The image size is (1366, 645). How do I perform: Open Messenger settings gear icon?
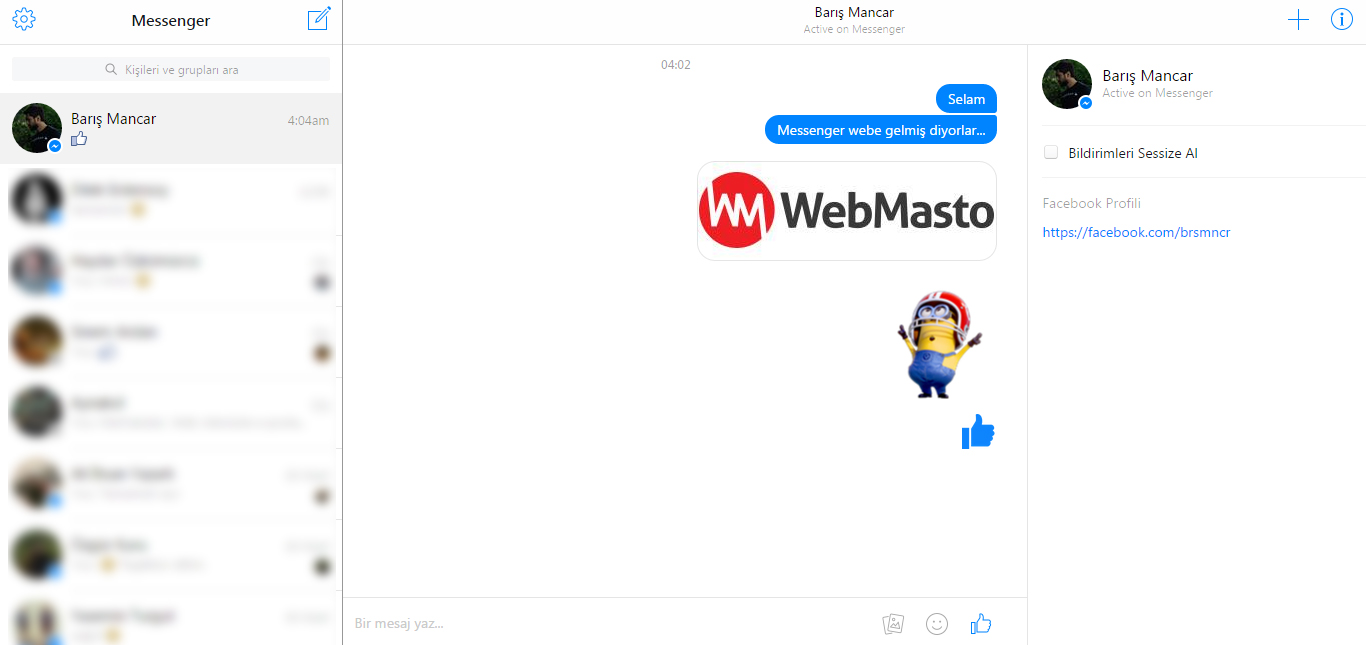click(x=24, y=19)
